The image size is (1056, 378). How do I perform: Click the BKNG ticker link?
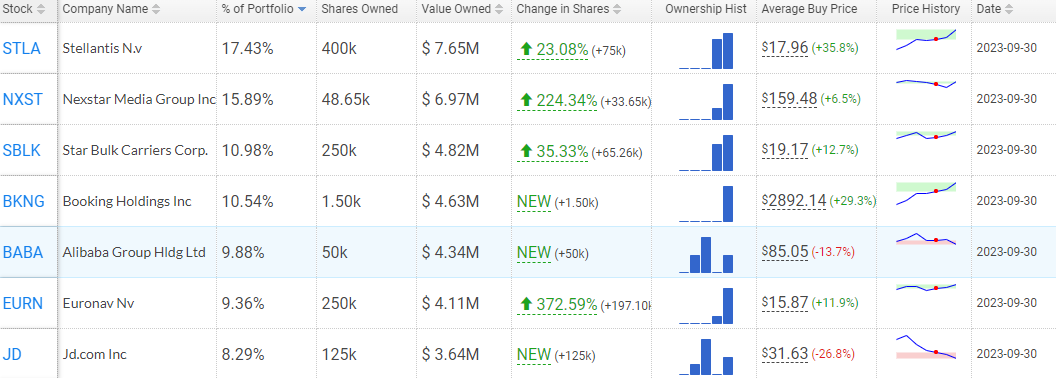(24, 201)
